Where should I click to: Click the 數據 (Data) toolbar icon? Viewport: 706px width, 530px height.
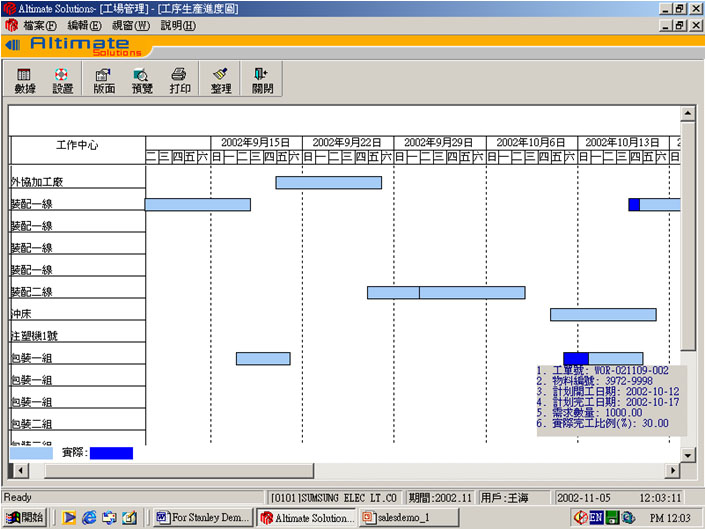click(25, 80)
